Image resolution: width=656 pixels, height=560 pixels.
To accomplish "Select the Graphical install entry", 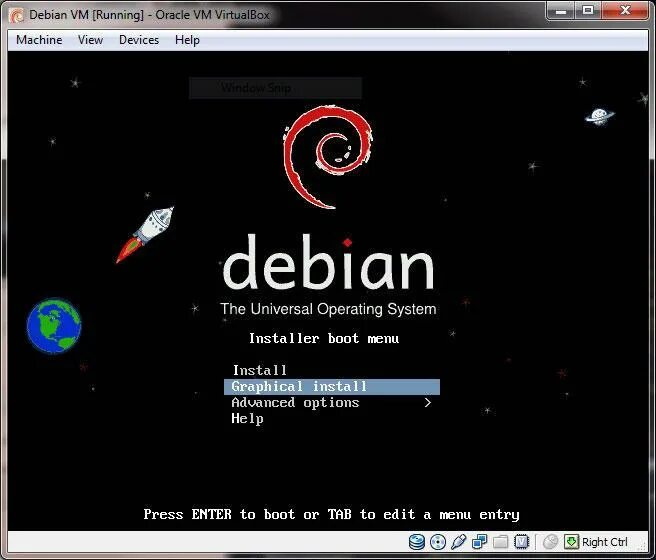I will pyautogui.click(x=332, y=386).
